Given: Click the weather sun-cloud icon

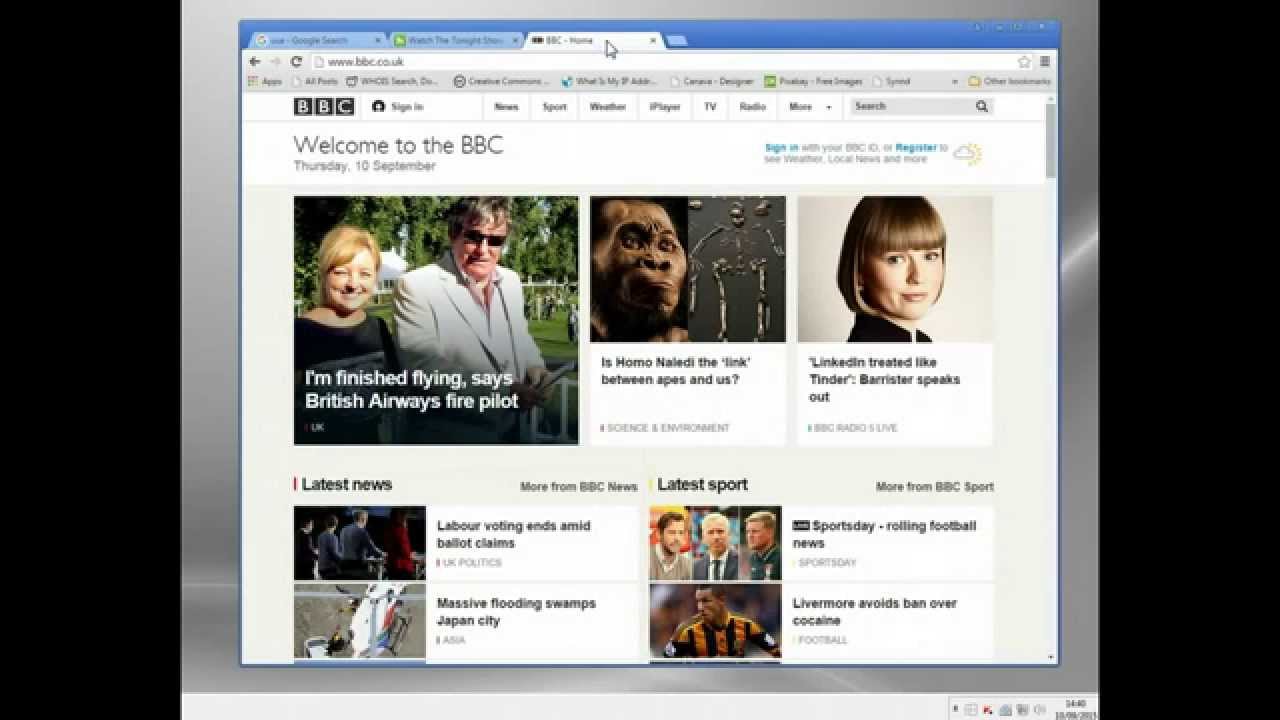Looking at the screenshot, I should pyautogui.click(x=967, y=154).
